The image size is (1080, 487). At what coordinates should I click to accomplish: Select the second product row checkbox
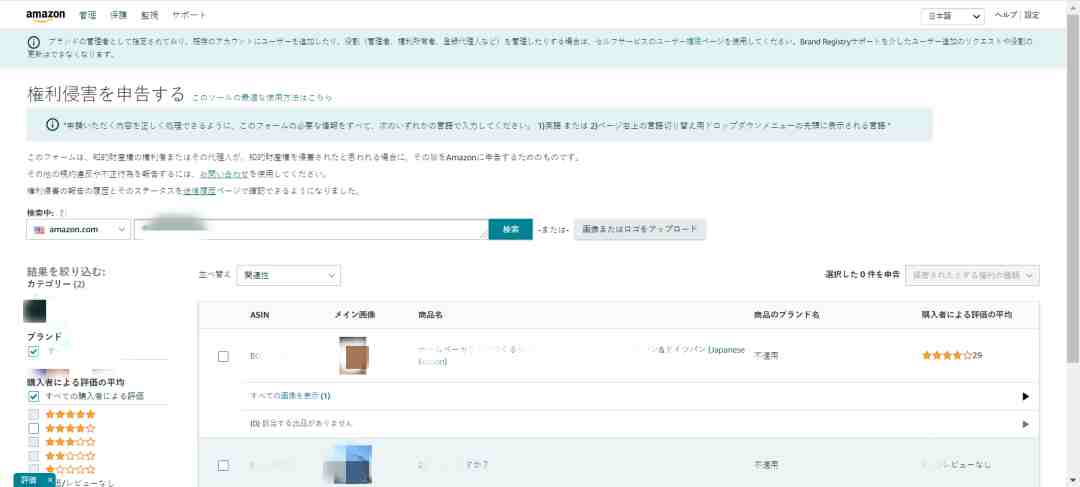click(223, 465)
